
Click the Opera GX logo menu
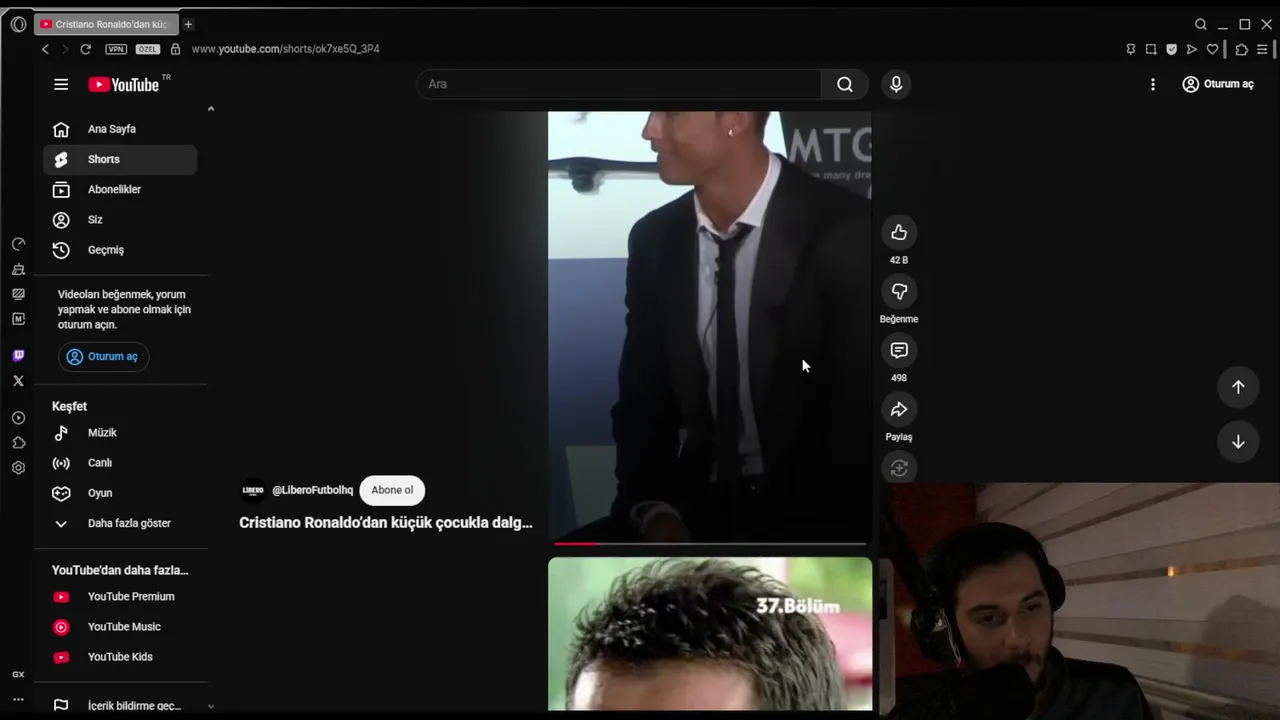point(18,24)
